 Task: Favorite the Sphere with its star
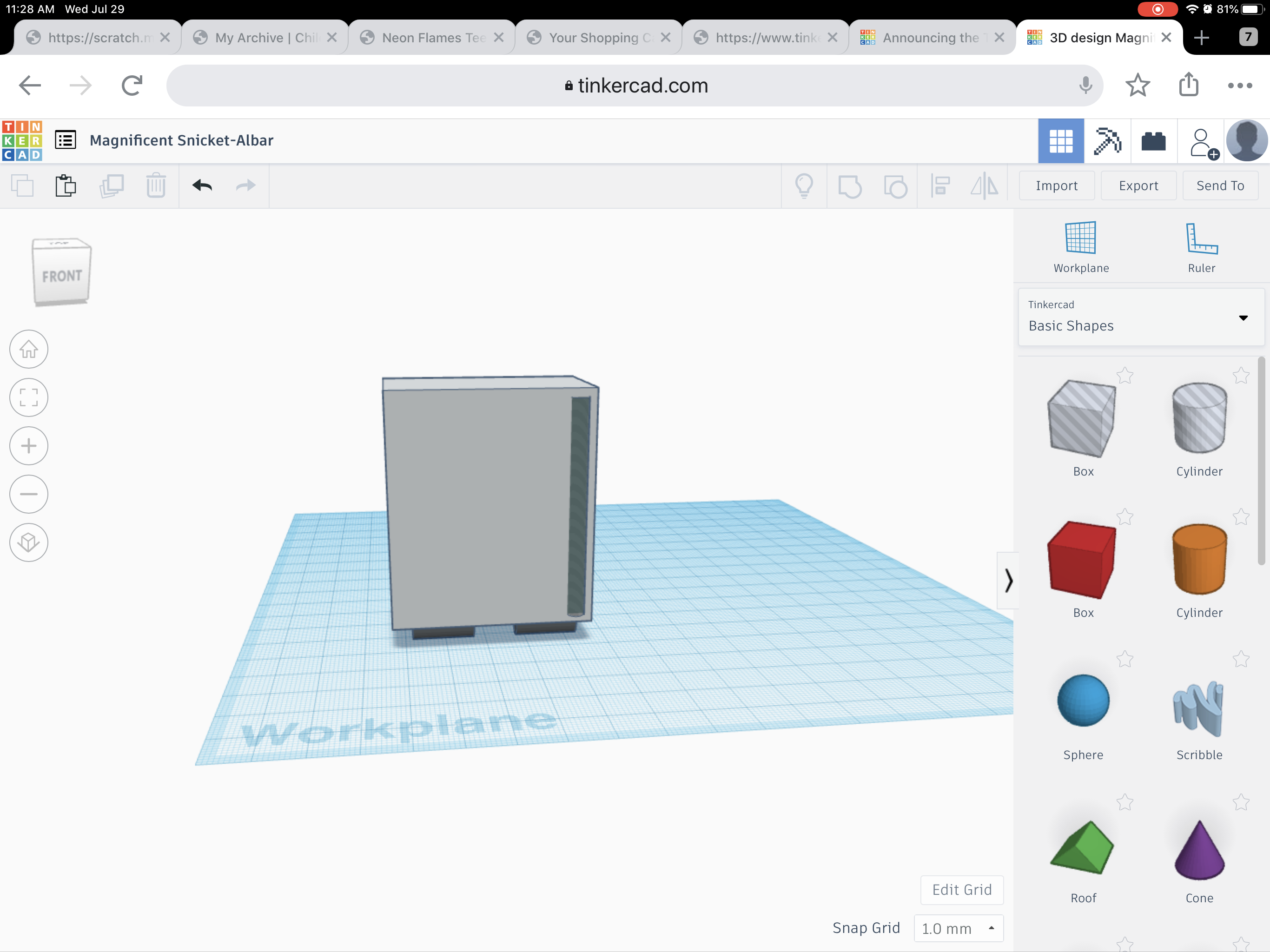pyautogui.click(x=1125, y=659)
